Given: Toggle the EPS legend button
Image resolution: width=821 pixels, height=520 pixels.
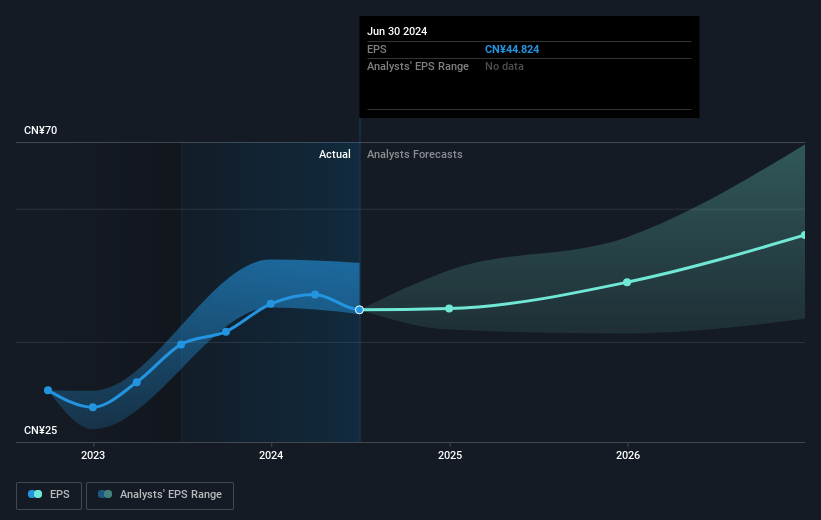Looking at the screenshot, I should pyautogui.click(x=49, y=495).
